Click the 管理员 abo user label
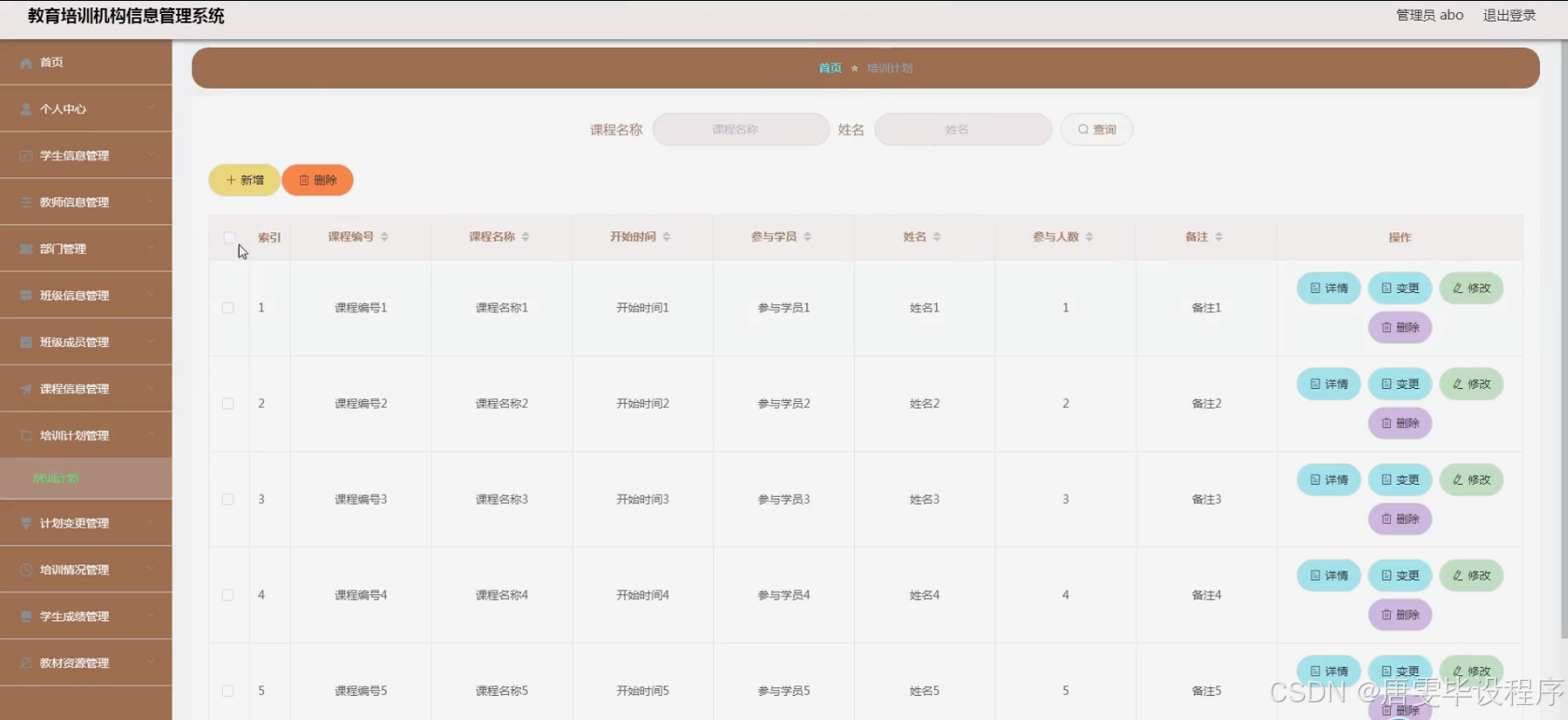The image size is (1568, 720). click(1429, 15)
